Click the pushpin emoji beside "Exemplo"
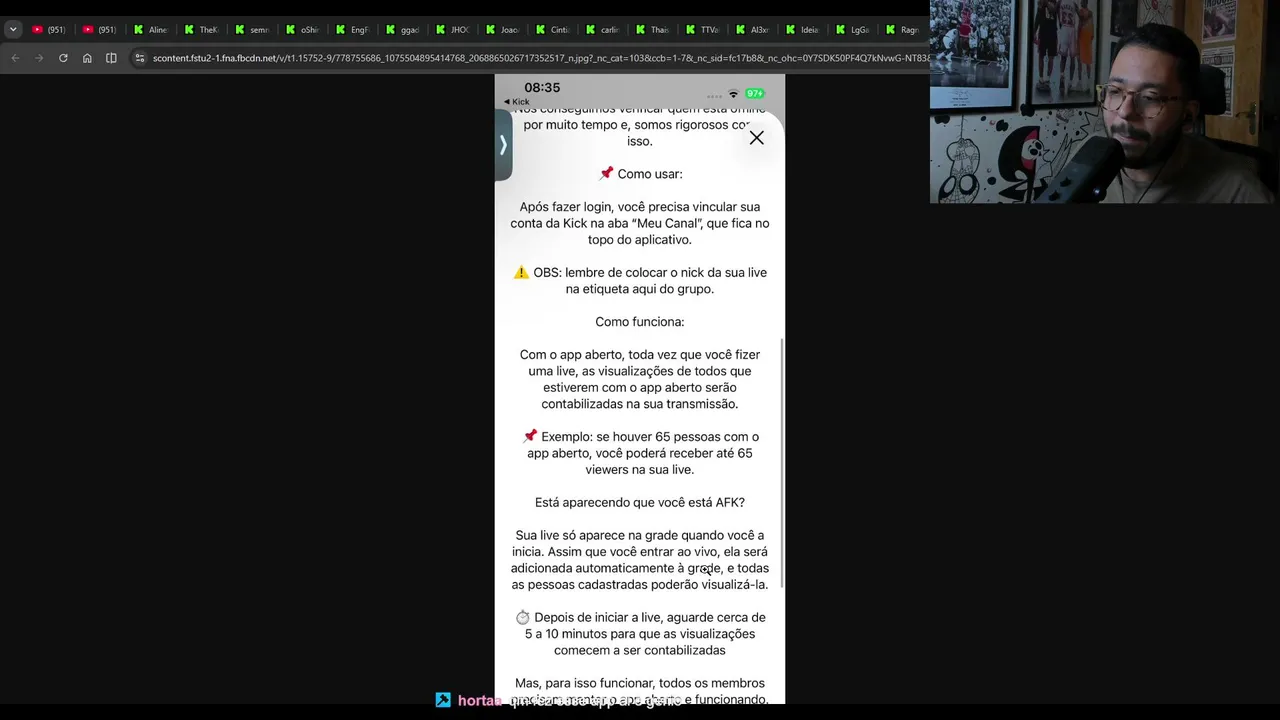1280x720 pixels. coord(530,437)
